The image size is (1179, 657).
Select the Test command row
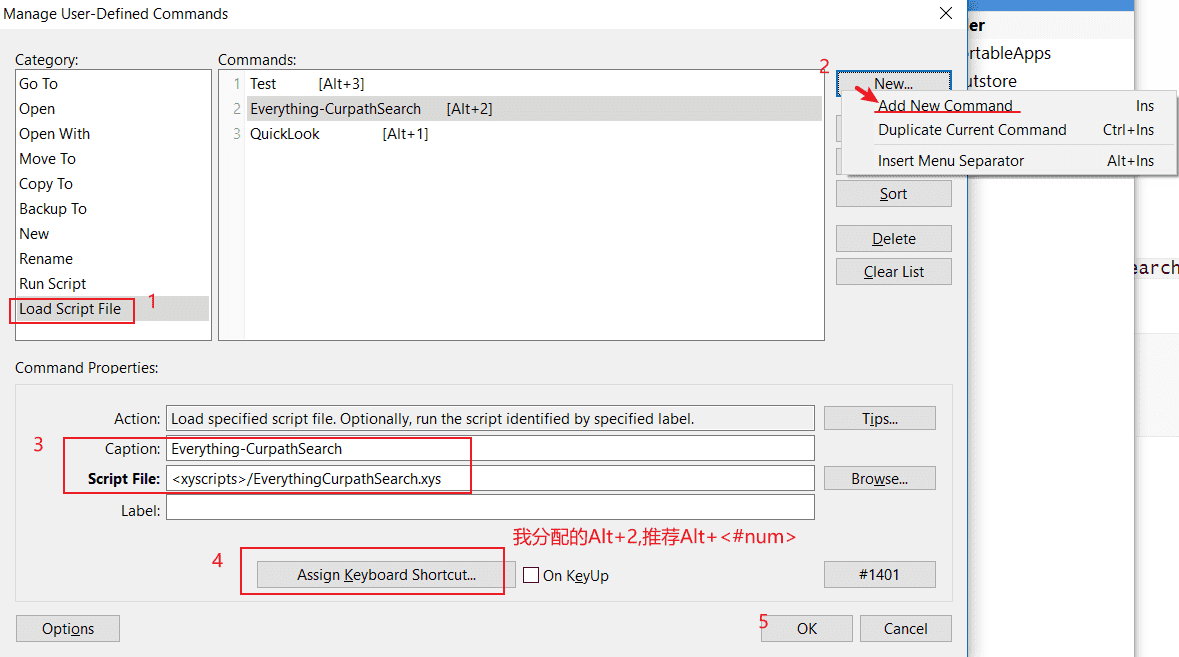pyautogui.click(x=534, y=83)
